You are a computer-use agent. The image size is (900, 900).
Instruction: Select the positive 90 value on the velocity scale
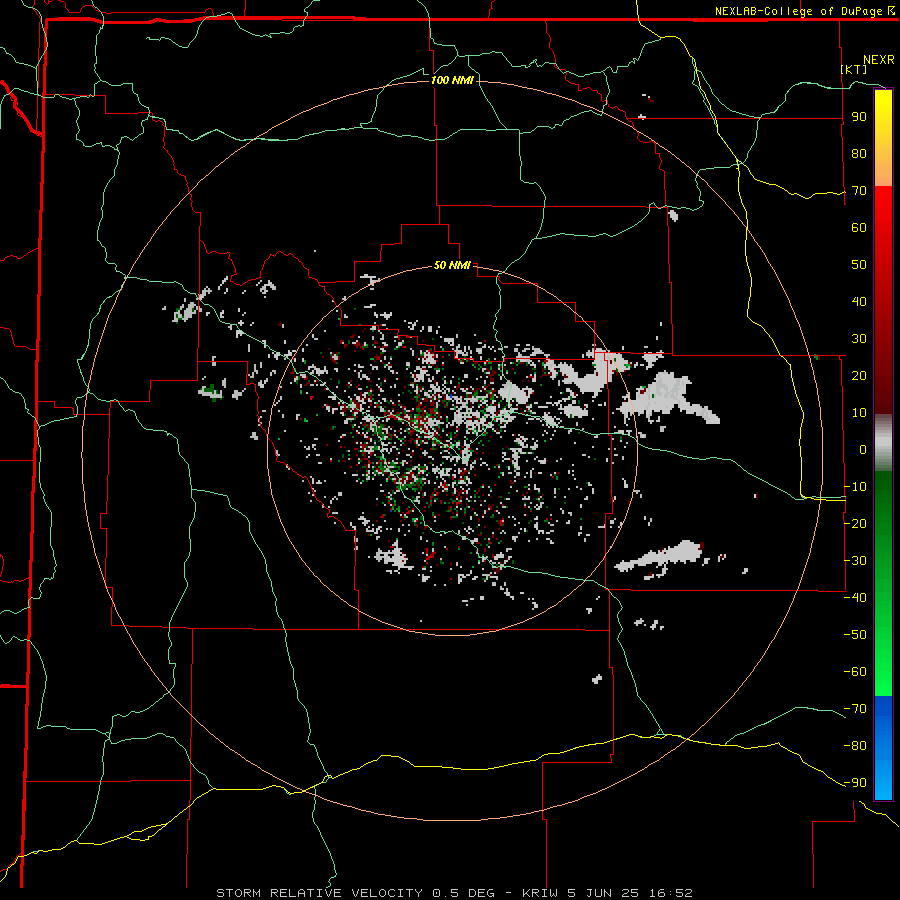(859, 117)
